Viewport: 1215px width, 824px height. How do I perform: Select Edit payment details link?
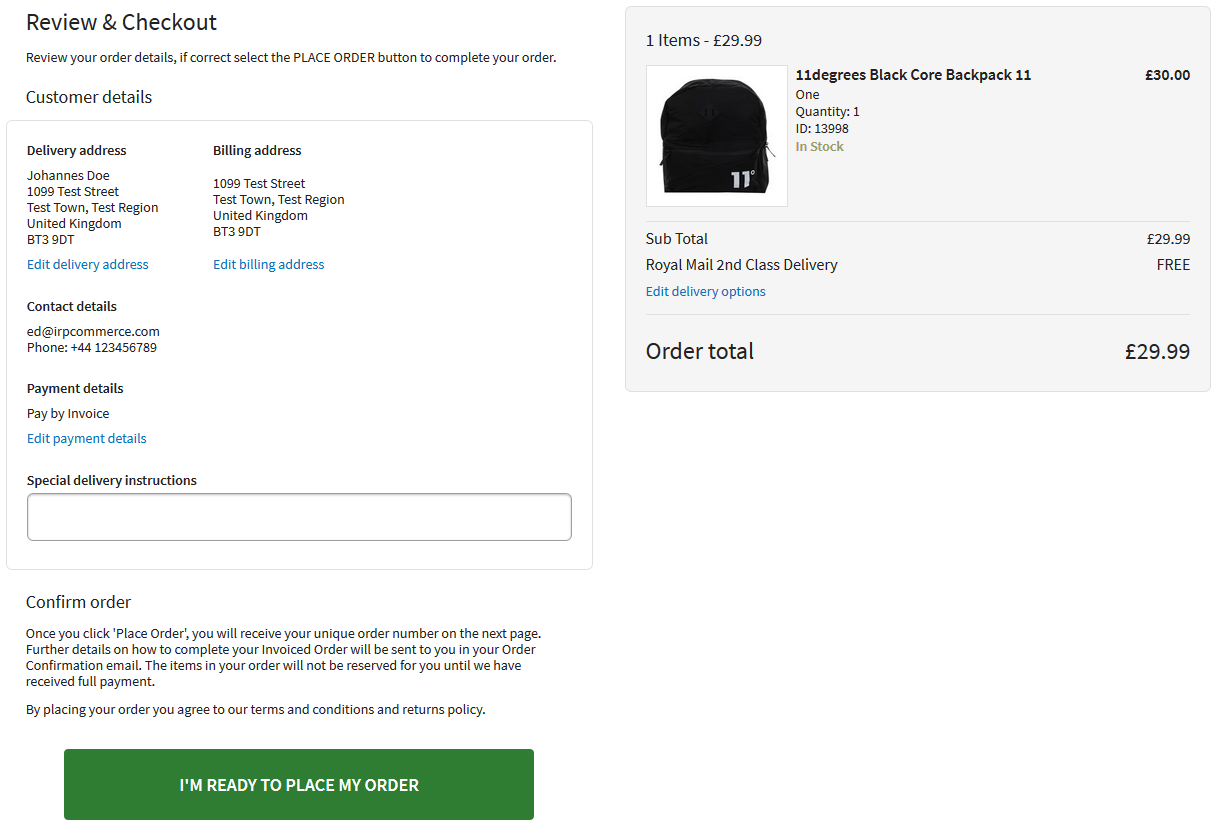[x=86, y=439]
